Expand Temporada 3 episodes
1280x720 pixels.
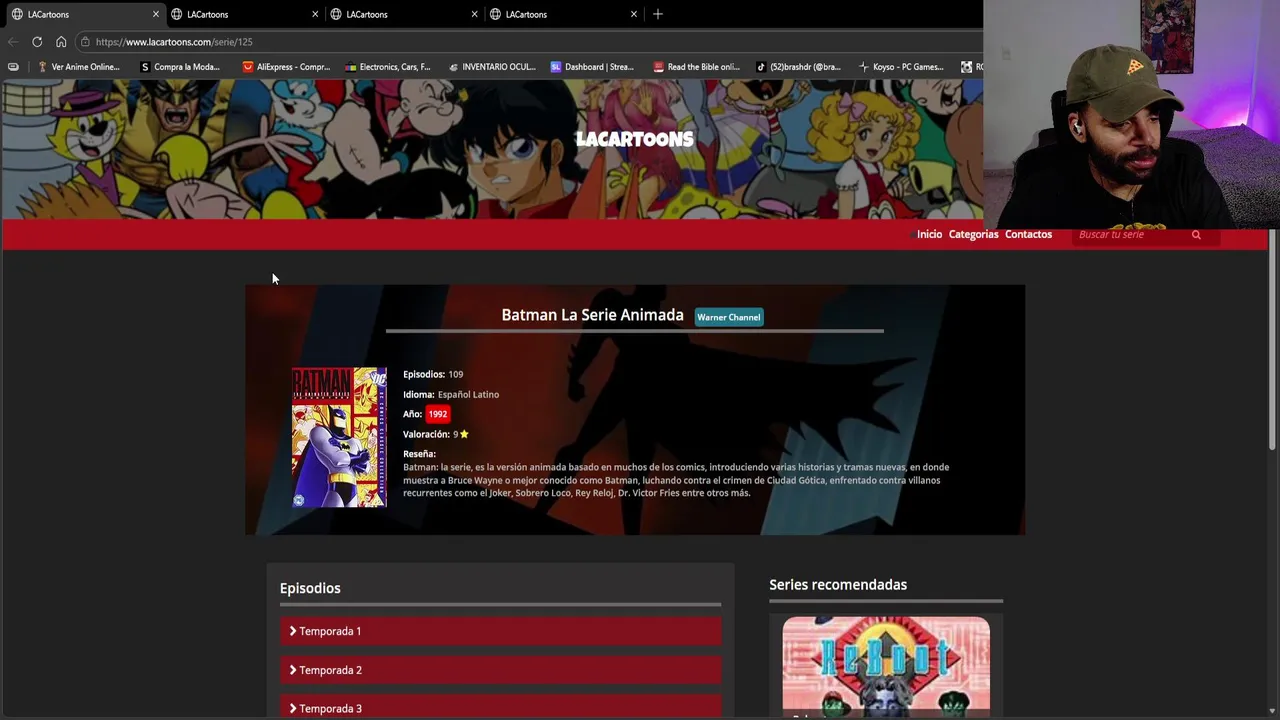500,707
